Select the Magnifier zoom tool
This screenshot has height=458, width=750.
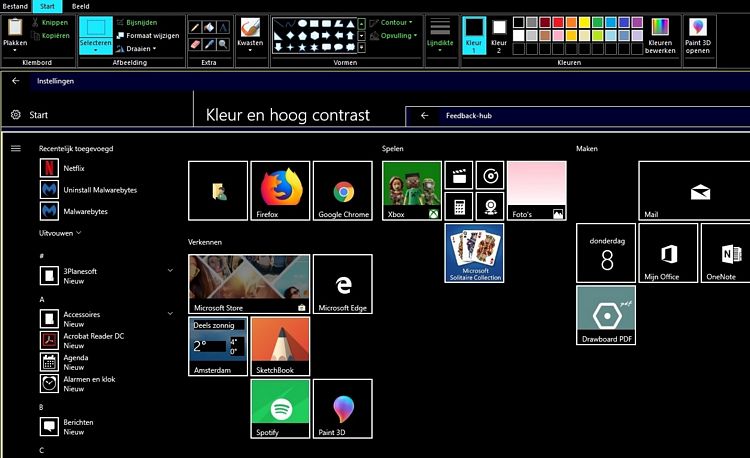223,44
